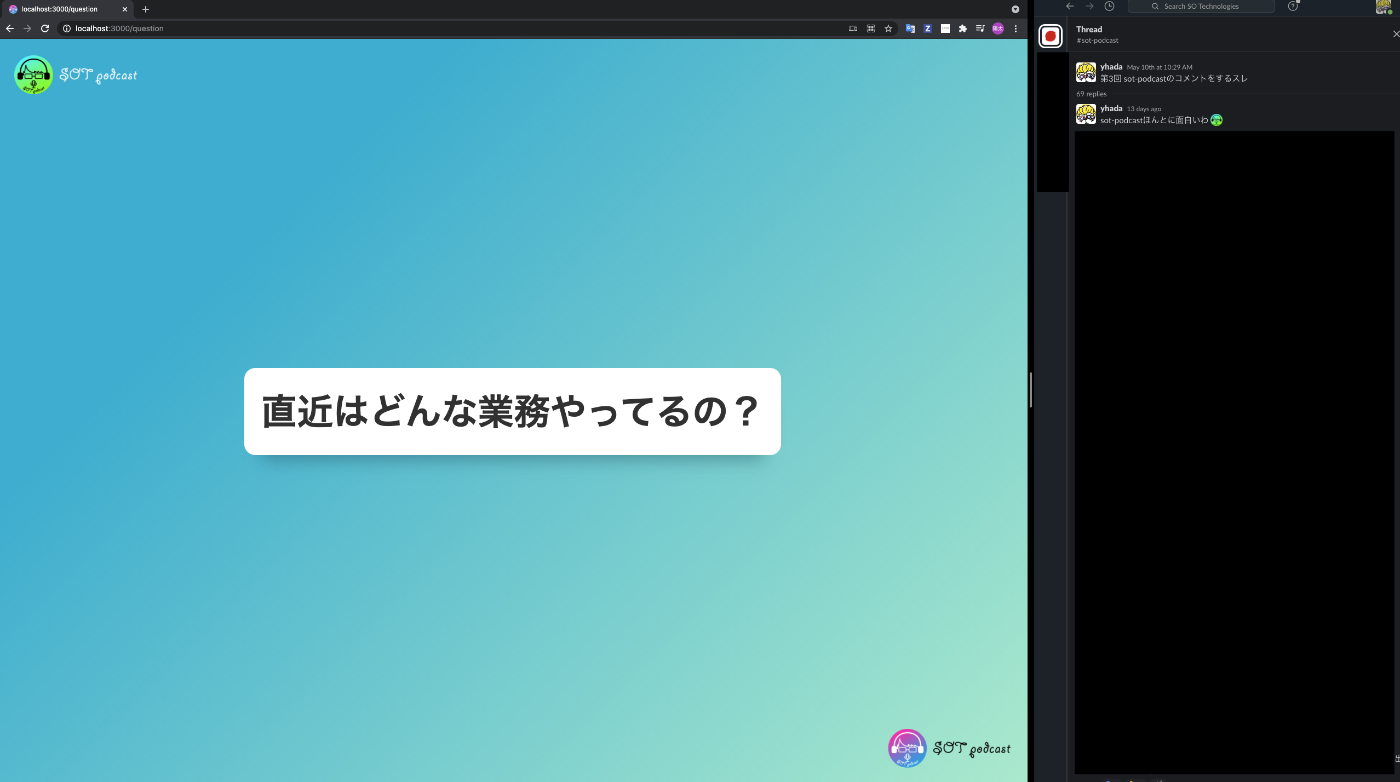Image resolution: width=1400 pixels, height=782 pixels.
Task: Open Google Translate extension
Action: click(910, 28)
